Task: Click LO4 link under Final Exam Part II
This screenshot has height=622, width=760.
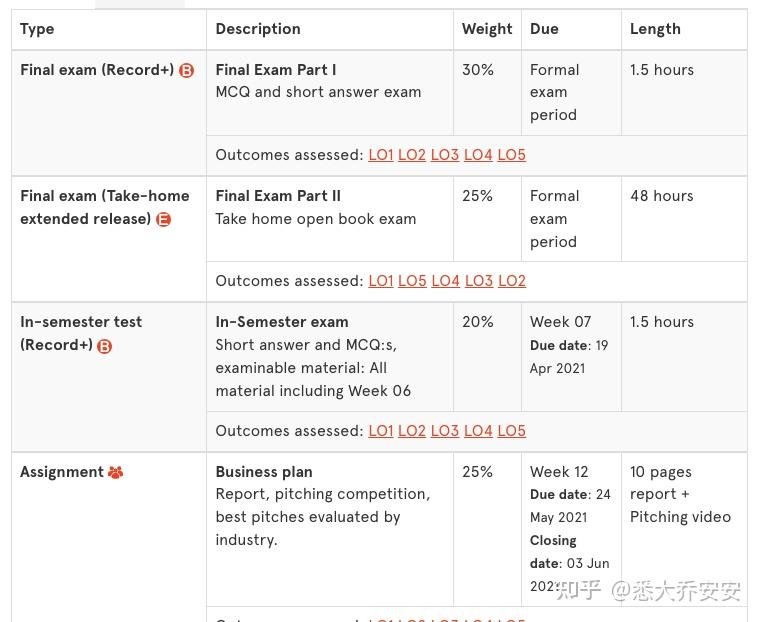Action: [445, 281]
